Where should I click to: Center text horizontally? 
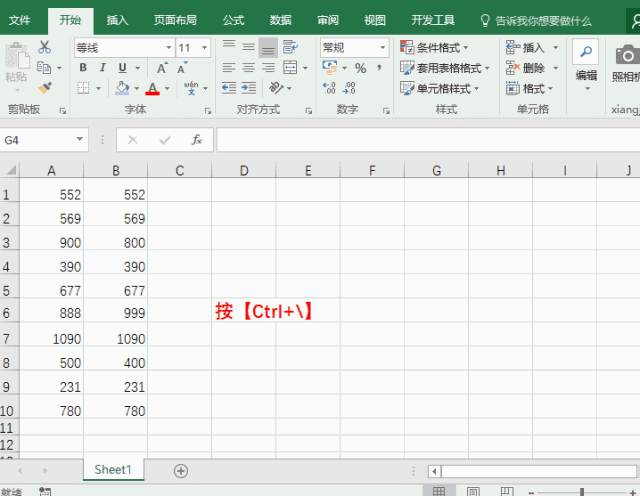tap(249, 67)
